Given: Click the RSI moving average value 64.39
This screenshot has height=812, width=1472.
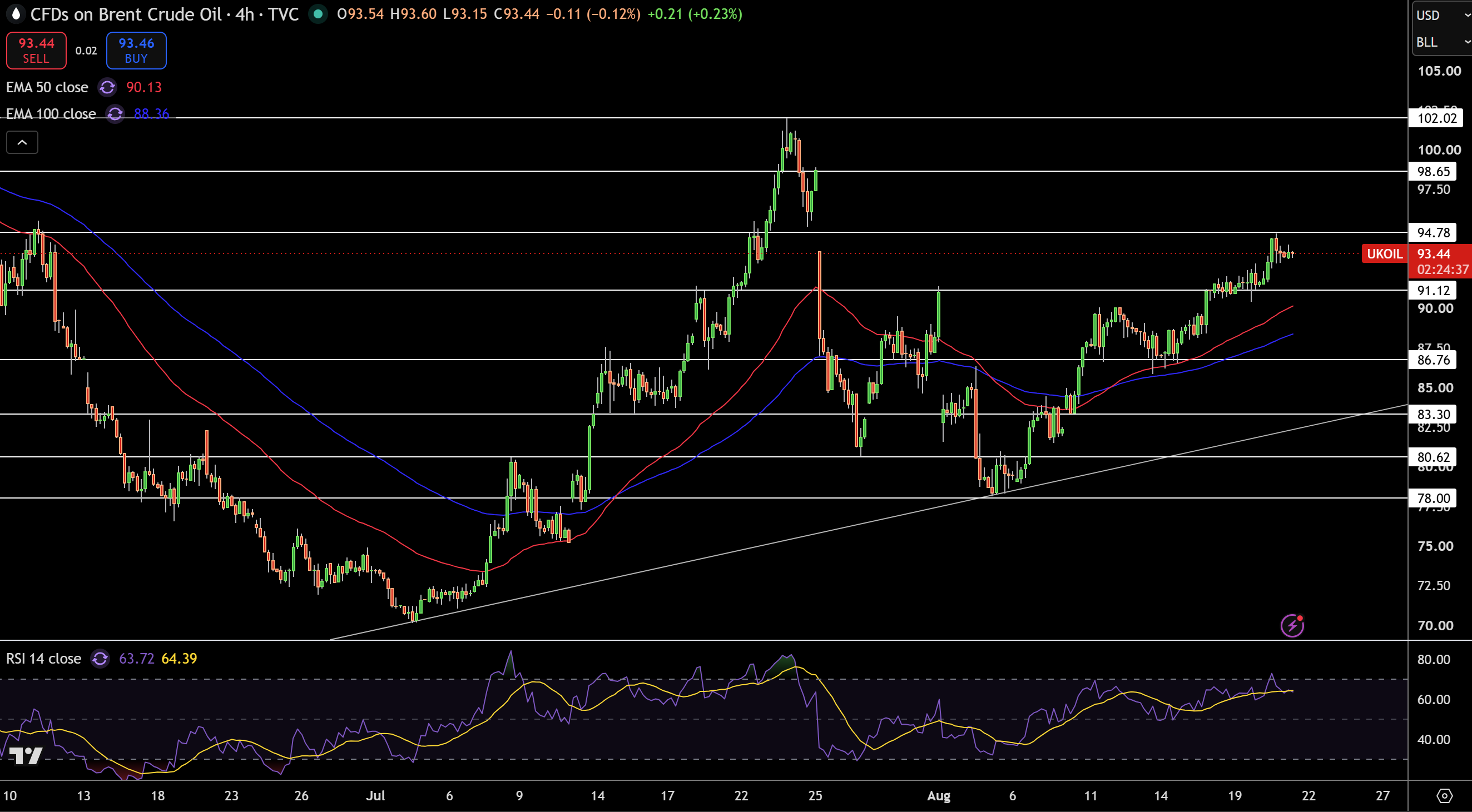Looking at the screenshot, I should [180, 659].
